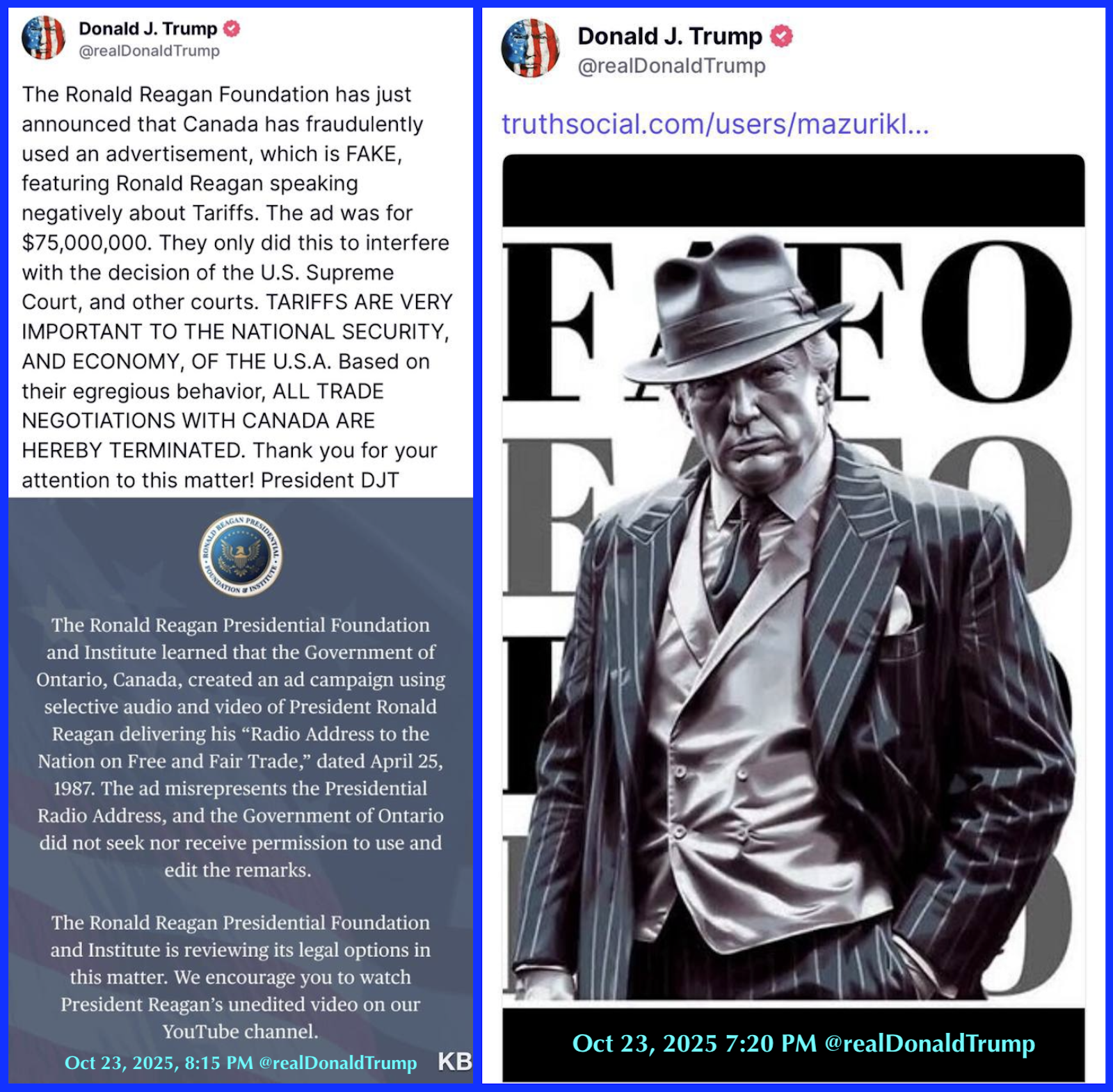Click the left post @realDonaldTrump handle
The image size is (1113, 1092).
[149, 51]
